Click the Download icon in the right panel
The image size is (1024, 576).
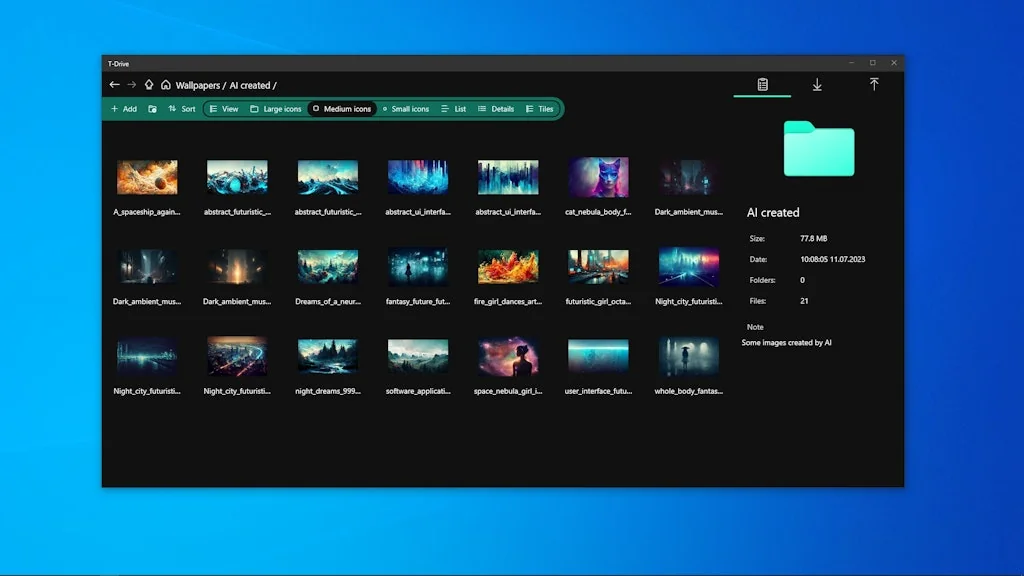coord(817,86)
